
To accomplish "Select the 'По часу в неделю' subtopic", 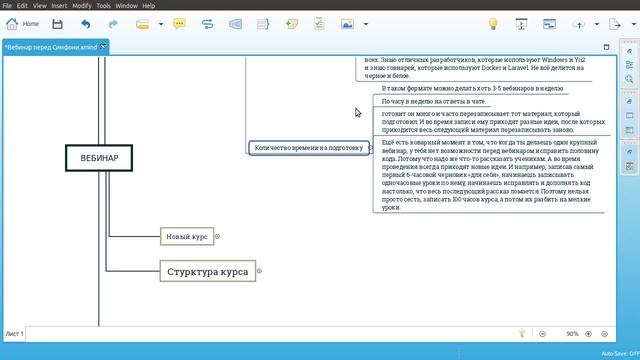I will click(433, 101).
